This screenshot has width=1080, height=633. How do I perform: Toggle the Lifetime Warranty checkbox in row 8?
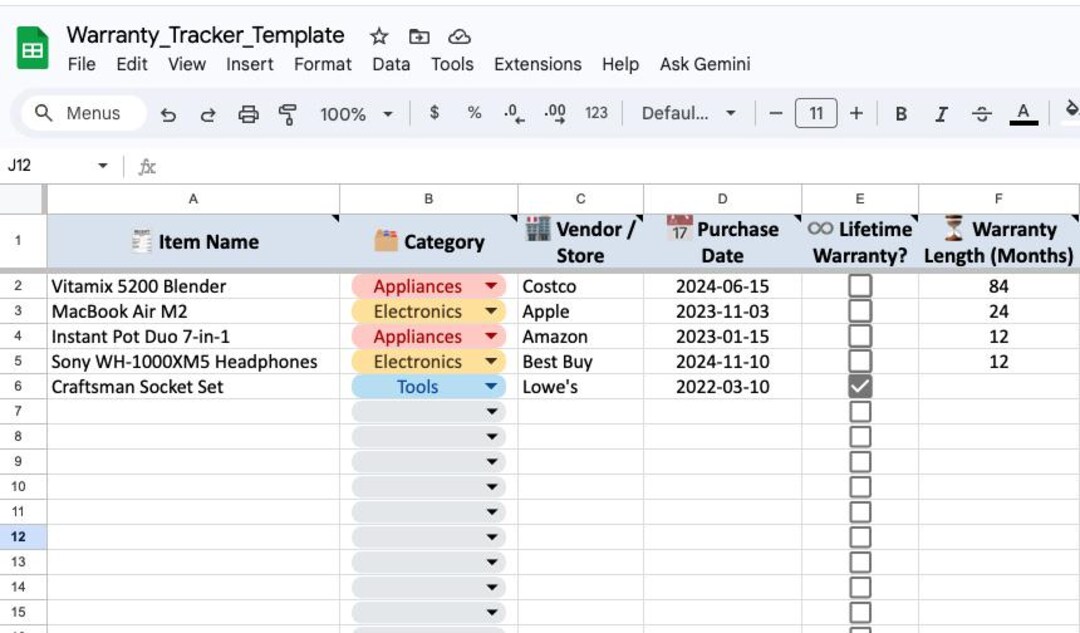pyautogui.click(x=860, y=437)
